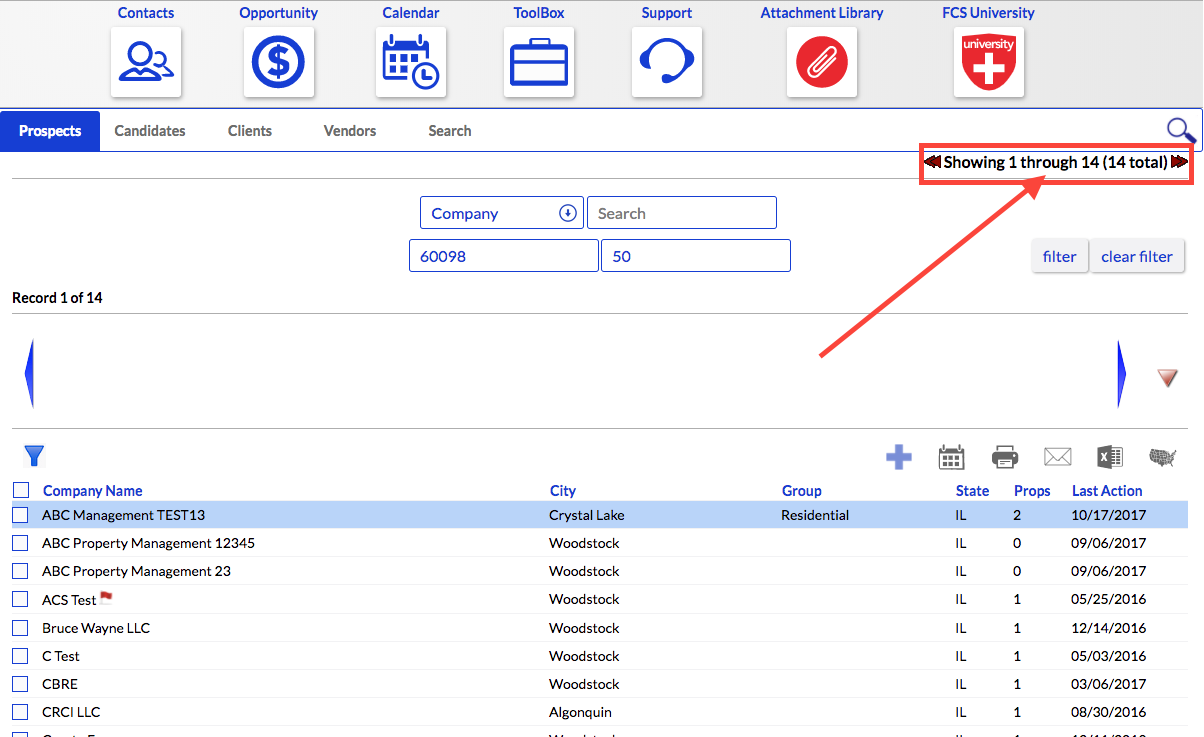1204x737 pixels.
Task: Click the 08/30/2016 last action date
Action: tap(1109, 712)
